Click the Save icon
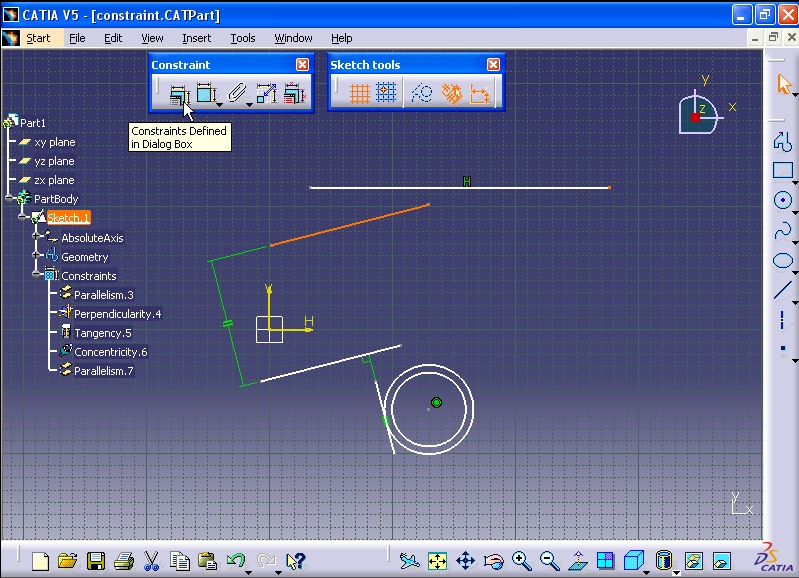The width and height of the screenshot is (799, 578). 96,561
